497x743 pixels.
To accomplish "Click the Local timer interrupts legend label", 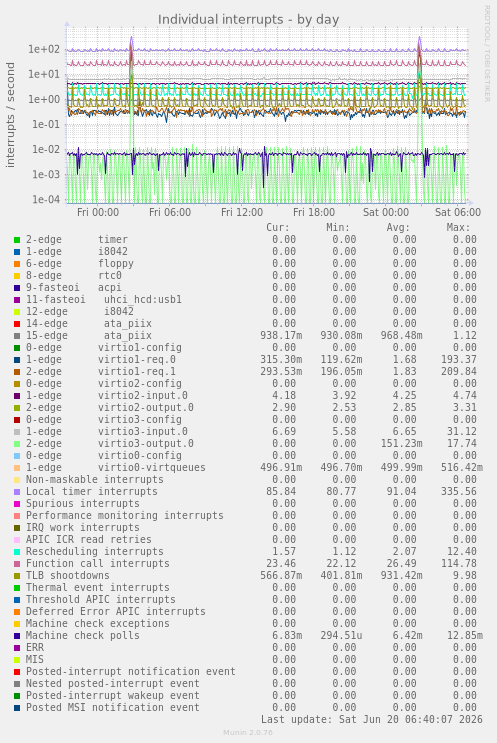I will pyautogui.click(x=91, y=492).
